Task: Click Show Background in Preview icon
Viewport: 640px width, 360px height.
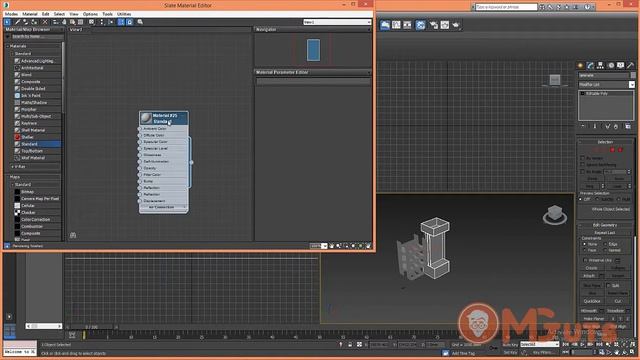Action: pos(81,22)
